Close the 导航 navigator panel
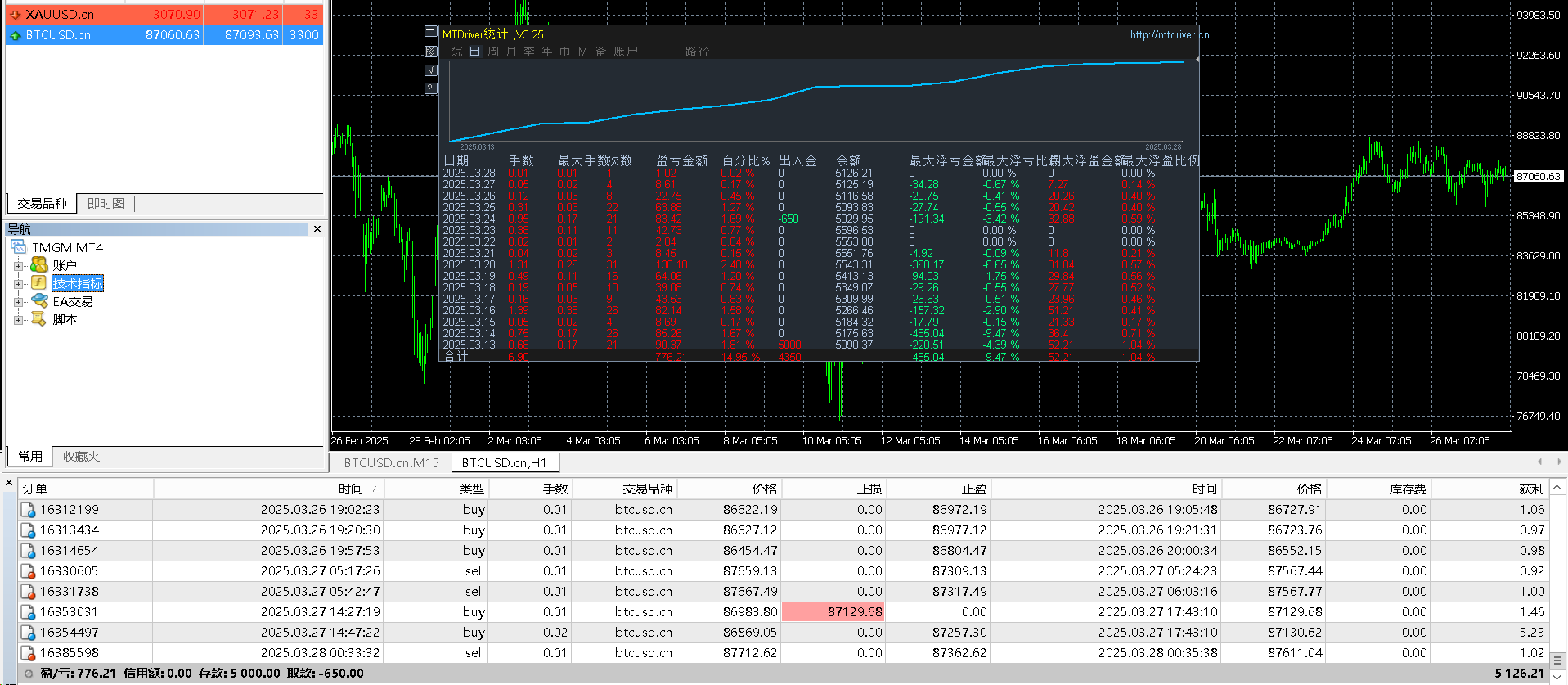This screenshot has width=1568, height=685. (317, 229)
